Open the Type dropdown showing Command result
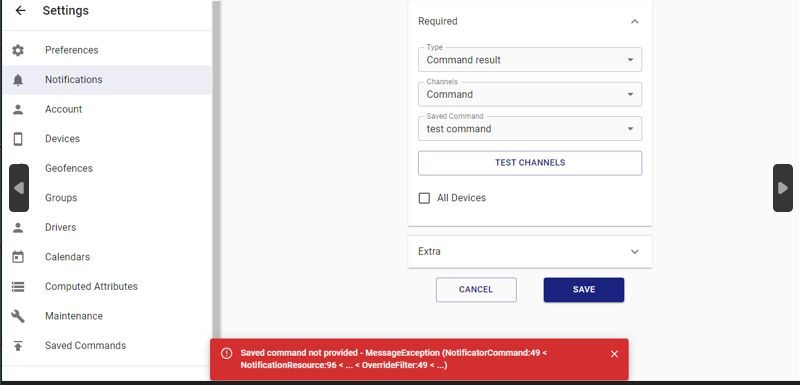 [530, 60]
